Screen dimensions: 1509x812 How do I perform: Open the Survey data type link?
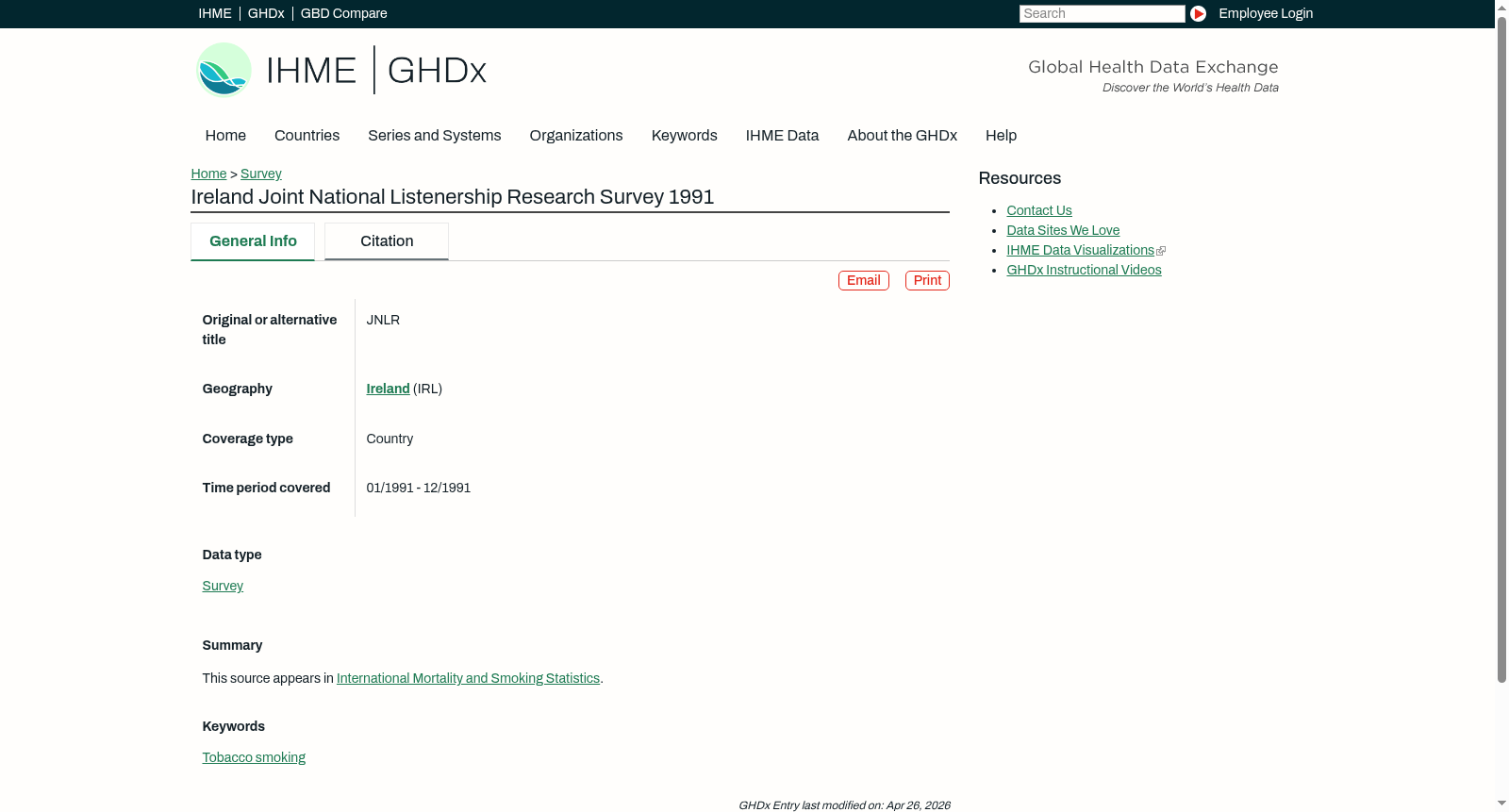point(223,586)
